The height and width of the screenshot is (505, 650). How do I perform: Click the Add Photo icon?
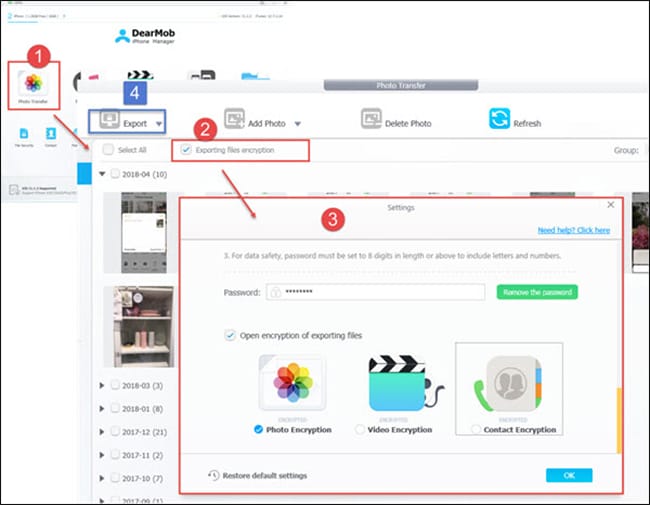[x=235, y=119]
